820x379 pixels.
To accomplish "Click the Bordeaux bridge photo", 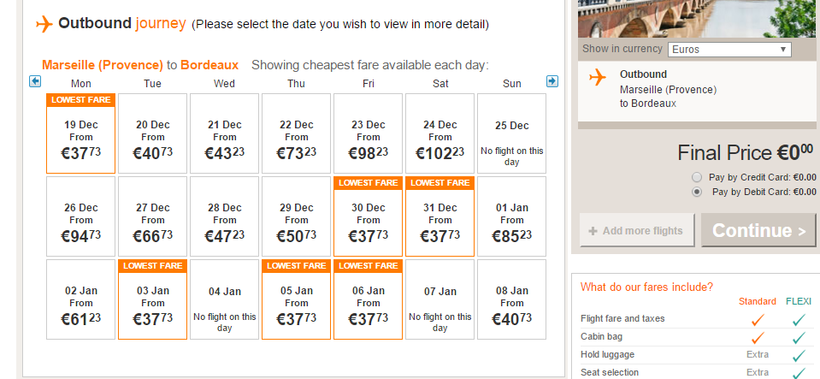I will [699, 19].
